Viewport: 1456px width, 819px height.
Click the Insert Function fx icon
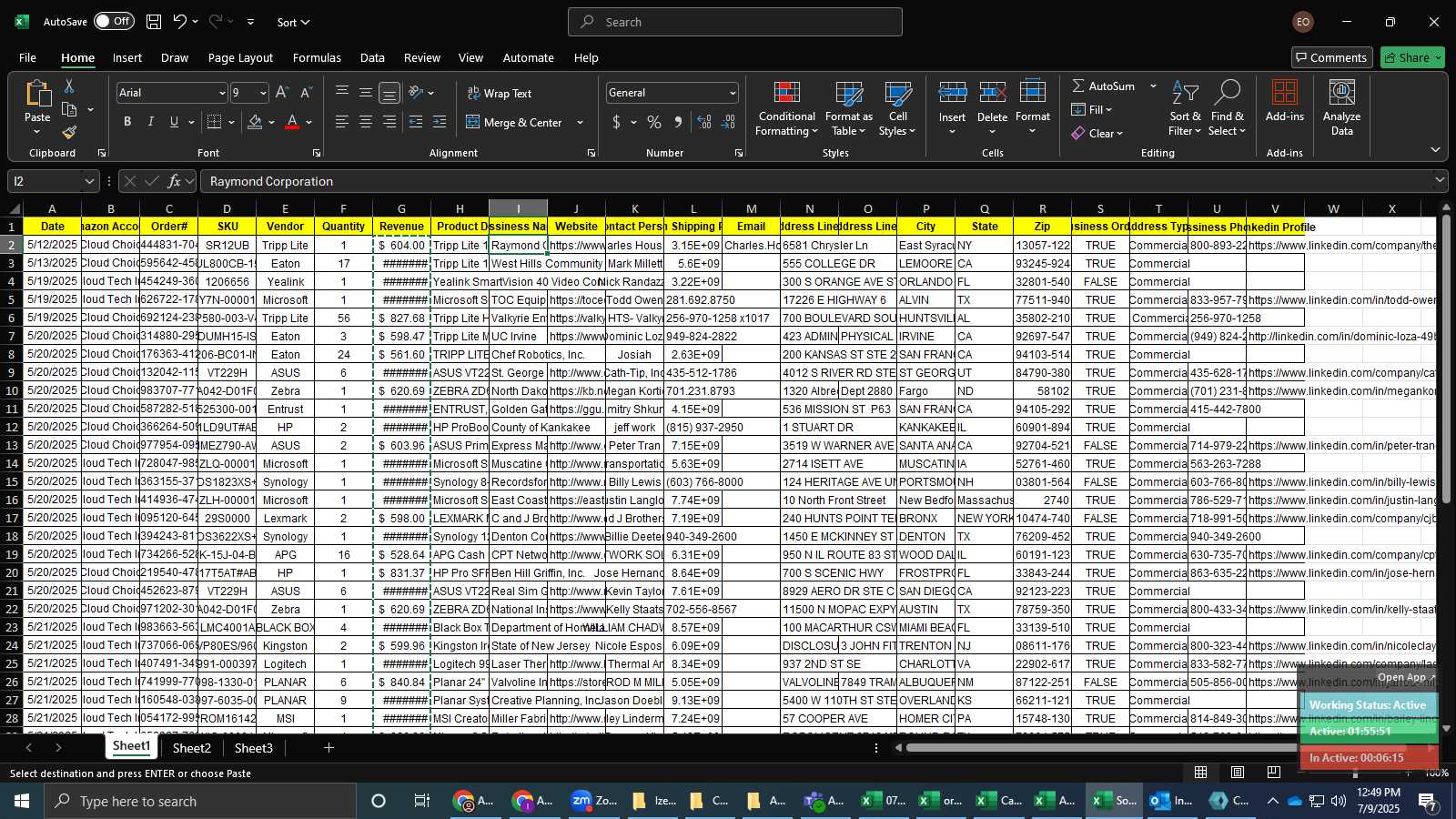click(x=174, y=181)
